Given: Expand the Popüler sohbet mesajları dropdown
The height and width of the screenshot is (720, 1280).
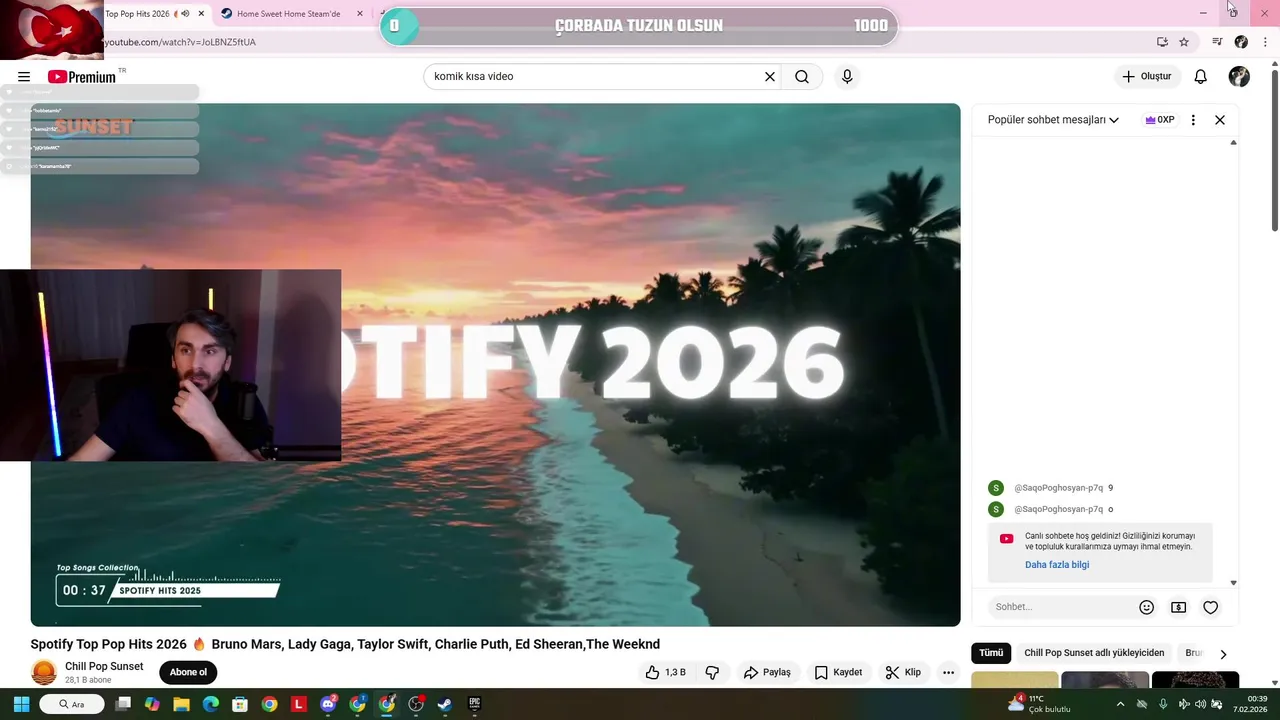Looking at the screenshot, I should coord(1053,120).
